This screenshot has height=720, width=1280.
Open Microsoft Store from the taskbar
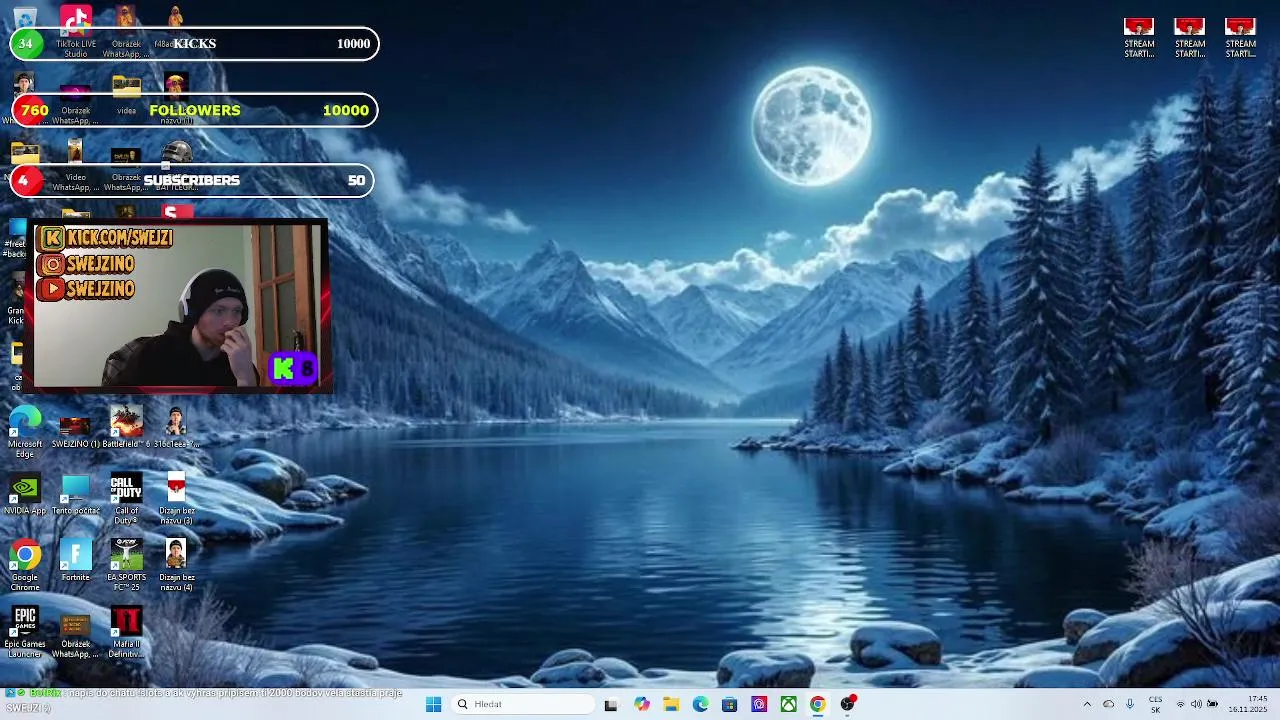pos(730,704)
